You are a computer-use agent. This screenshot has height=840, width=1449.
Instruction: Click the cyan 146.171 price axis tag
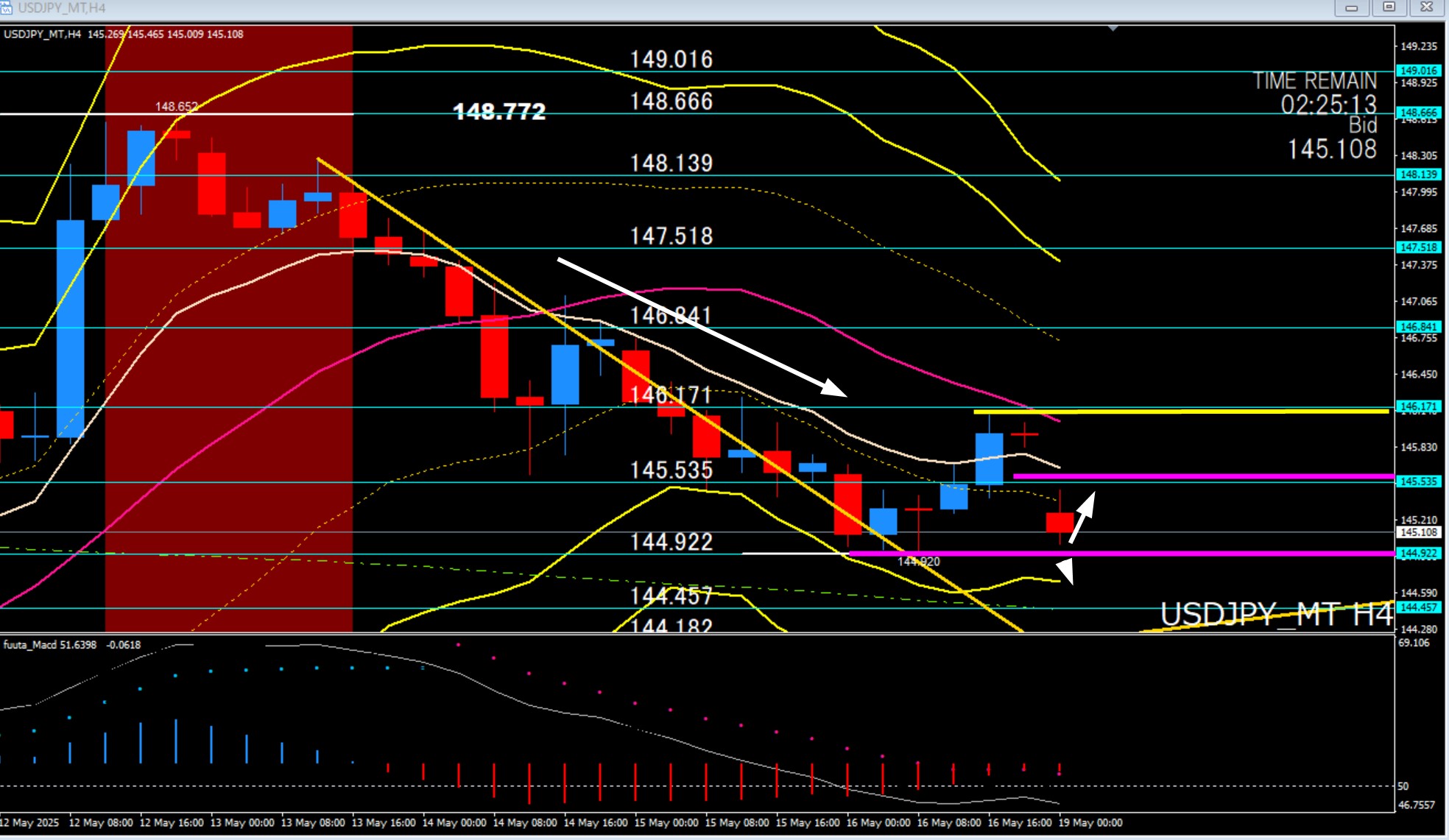pyautogui.click(x=1419, y=406)
